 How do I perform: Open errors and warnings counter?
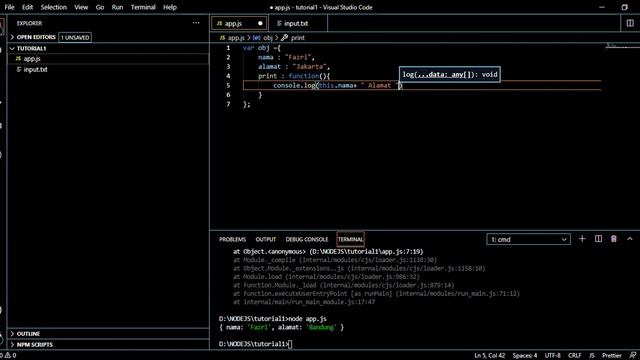[x=8, y=355]
